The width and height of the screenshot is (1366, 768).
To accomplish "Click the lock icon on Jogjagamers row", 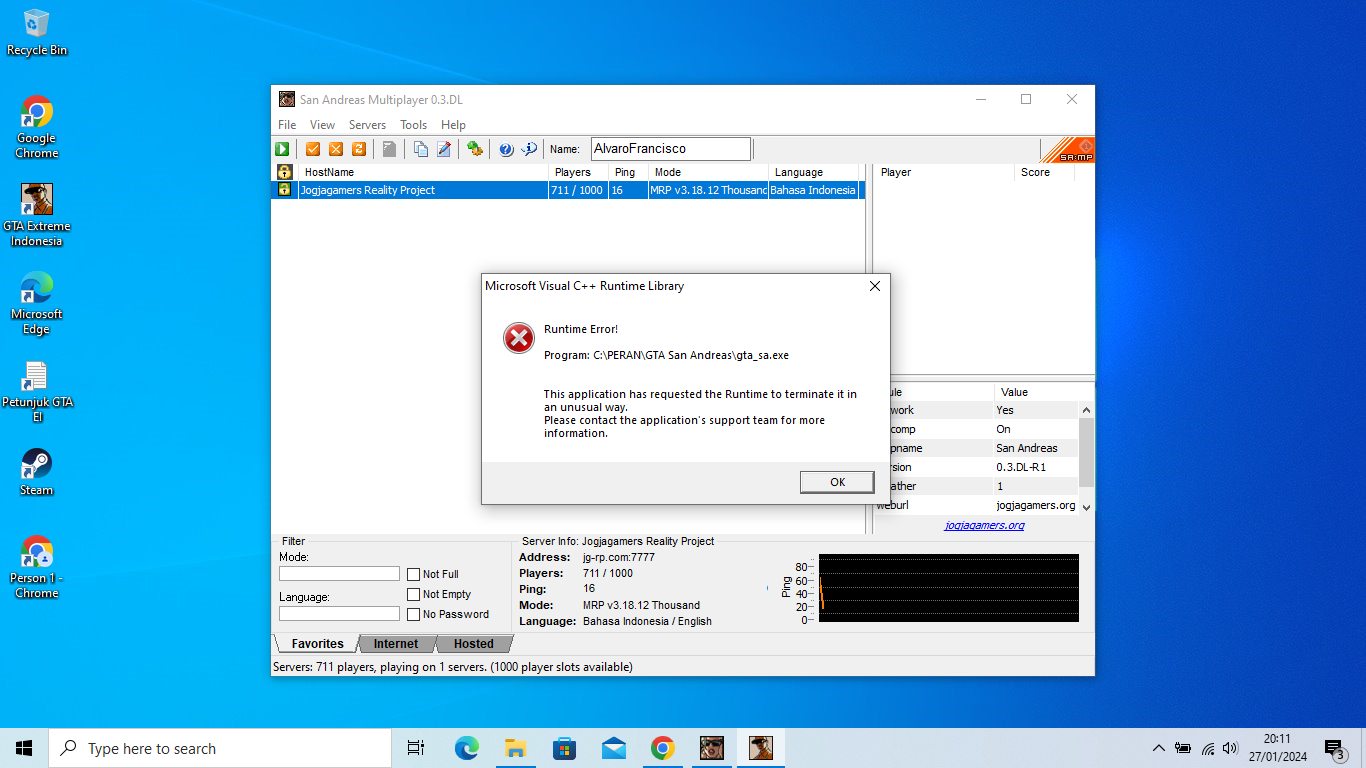I will click(x=284, y=190).
